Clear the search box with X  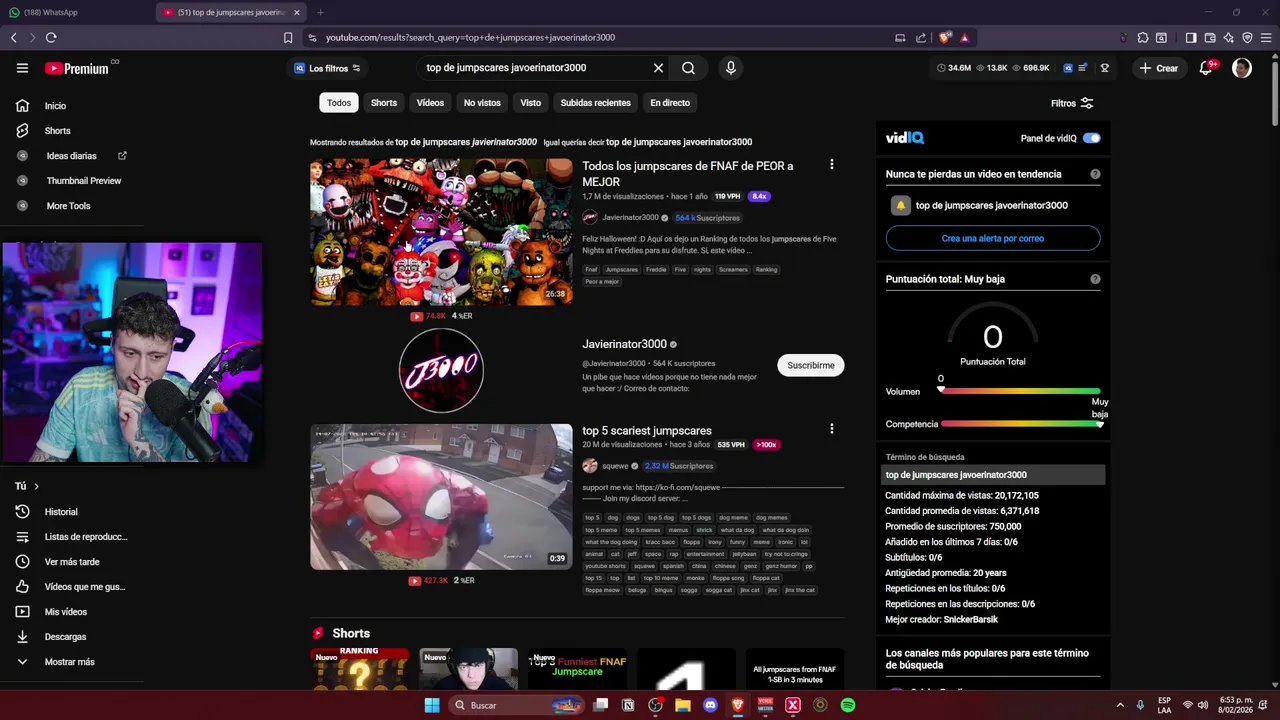coord(658,68)
